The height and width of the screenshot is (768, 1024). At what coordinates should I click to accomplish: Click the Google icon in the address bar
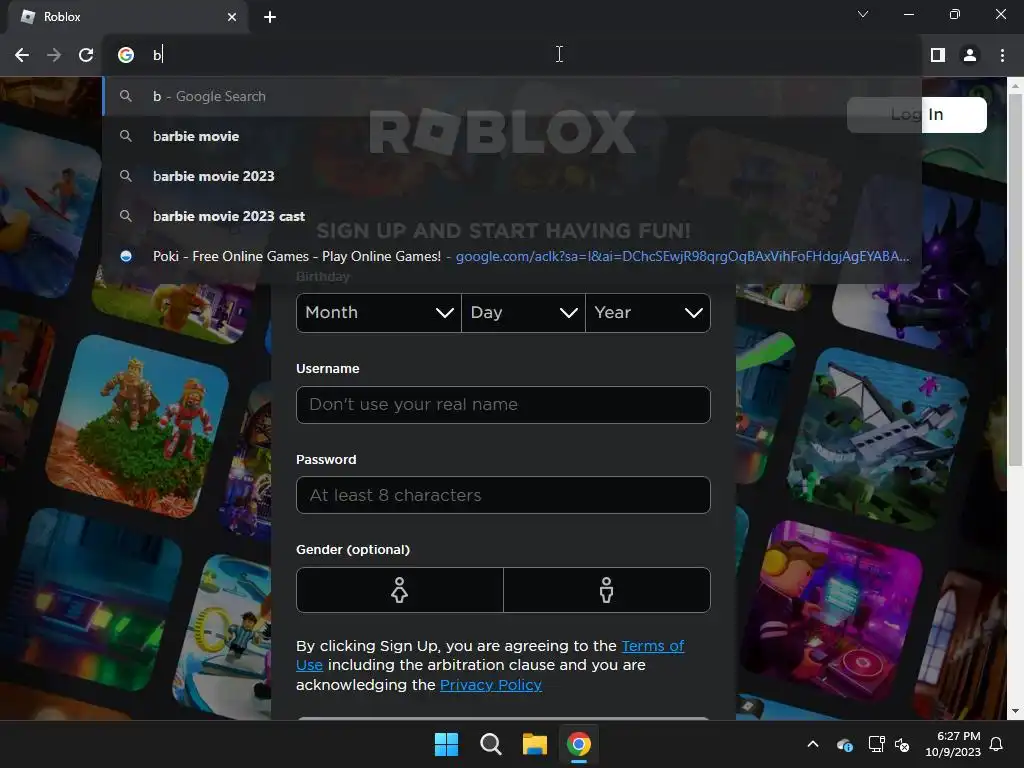[x=126, y=55]
